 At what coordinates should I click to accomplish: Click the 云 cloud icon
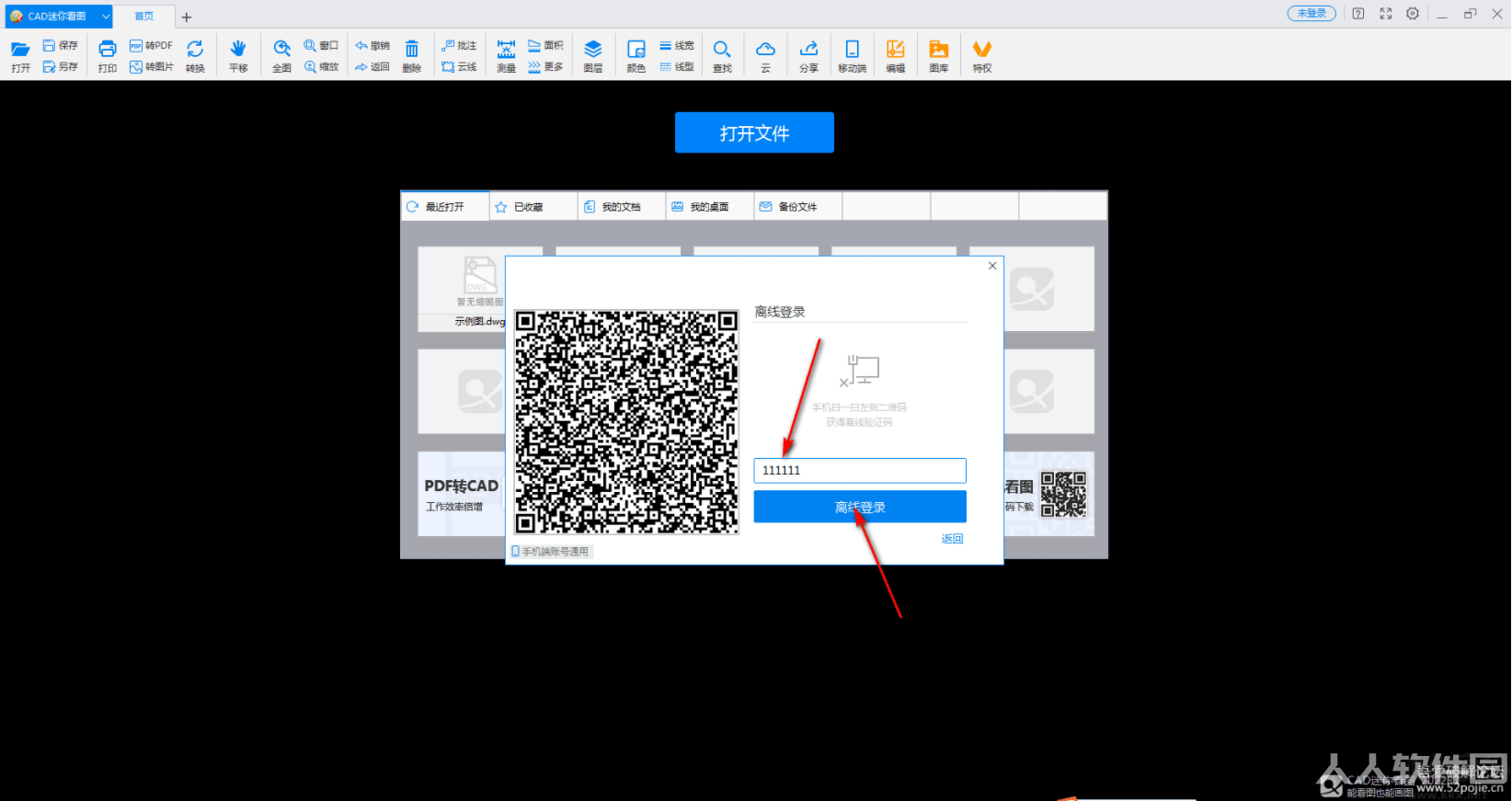tap(765, 56)
